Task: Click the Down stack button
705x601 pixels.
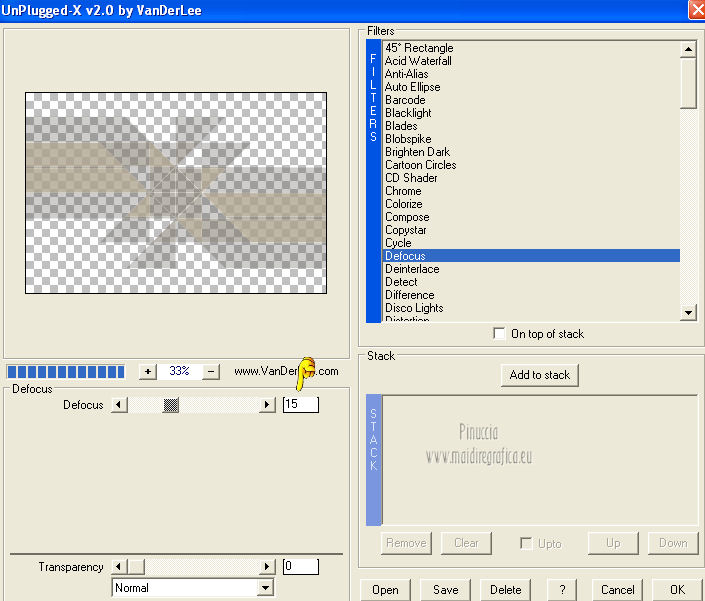Action: (673, 543)
